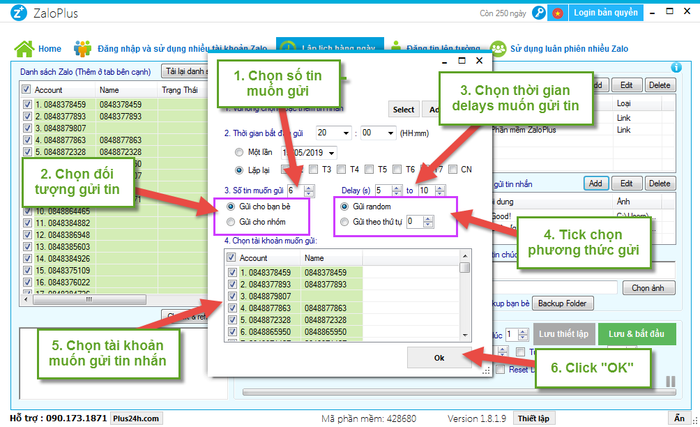This screenshot has width=700, height=427.
Task: Uncheck dialog account 1. 0848378459
Action: [x=232, y=272]
